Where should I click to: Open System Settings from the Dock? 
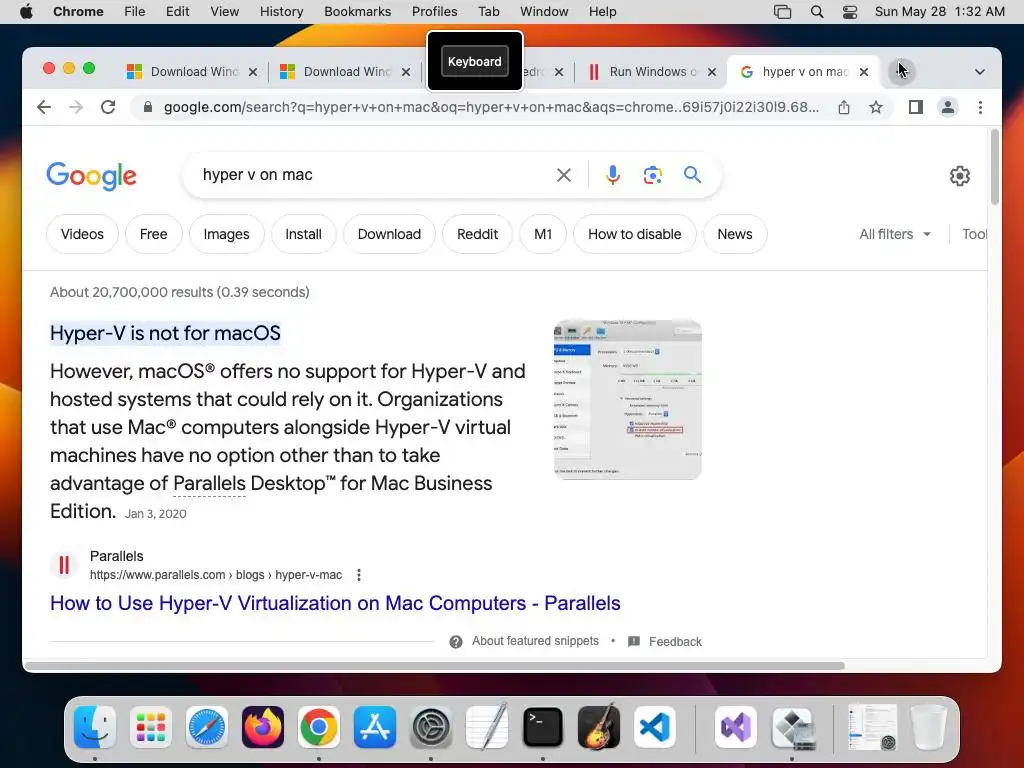click(x=431, y=727)
